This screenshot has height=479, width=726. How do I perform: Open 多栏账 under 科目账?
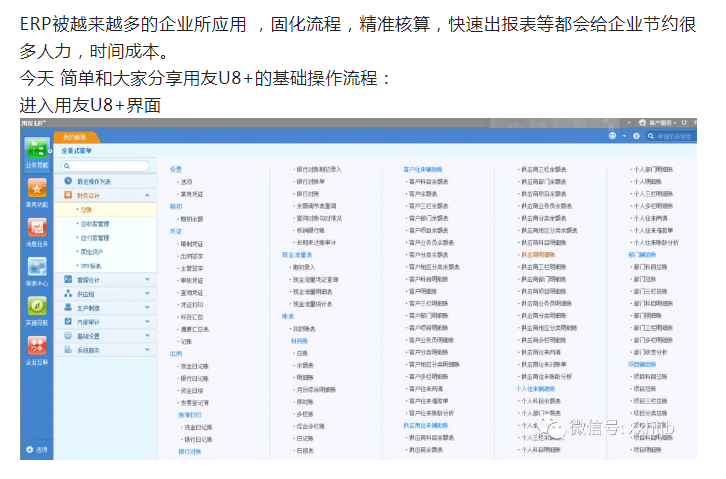(305, 414)
